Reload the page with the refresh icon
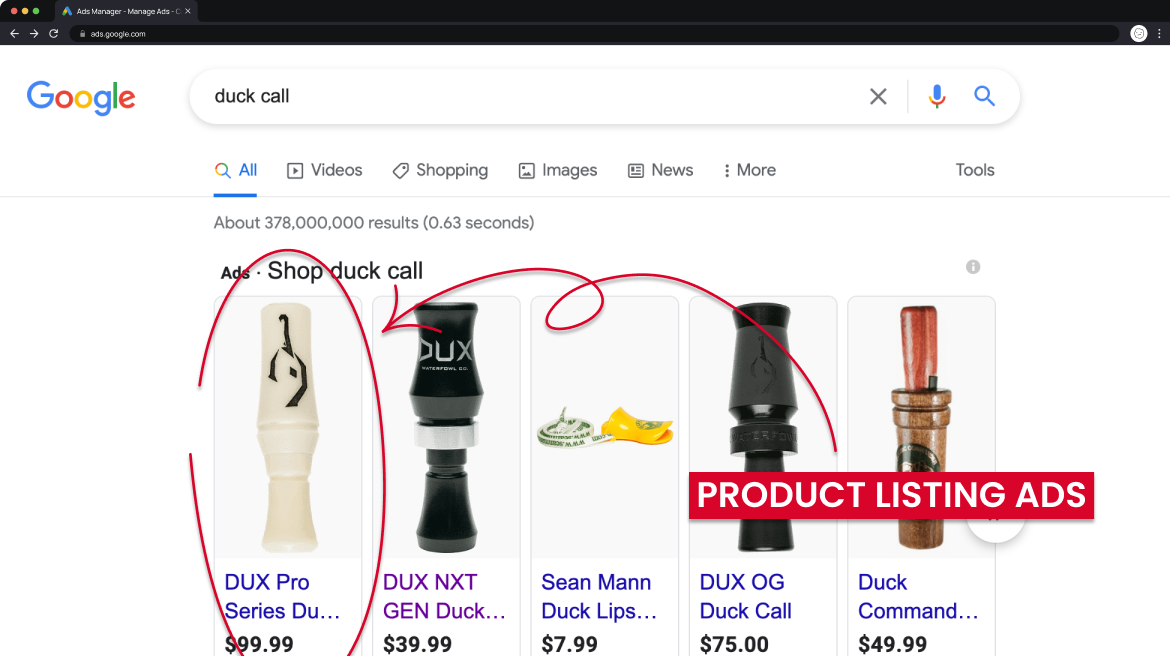The image size is (1170, 656). (x=52, y=33)
